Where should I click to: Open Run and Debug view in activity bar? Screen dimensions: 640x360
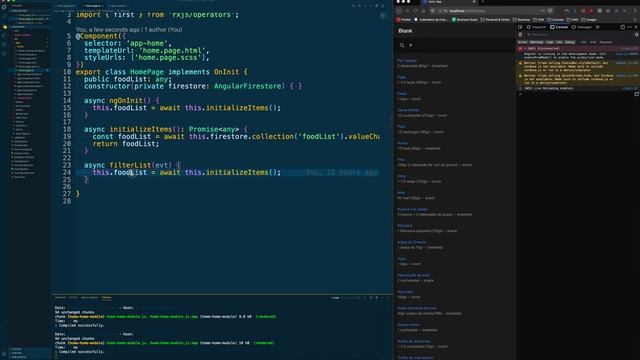pyautogui.click(x=4, y=36)
